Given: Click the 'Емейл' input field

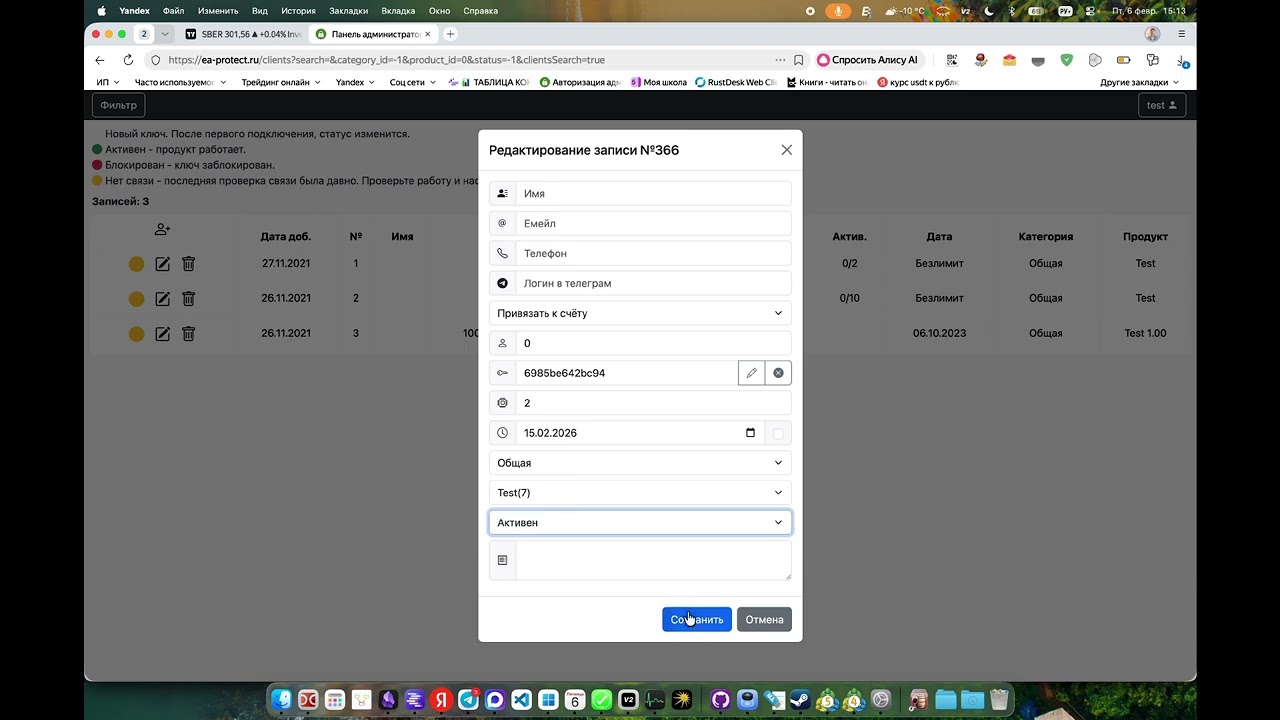Looking at the screenshot, I should [x=653, y=224].
